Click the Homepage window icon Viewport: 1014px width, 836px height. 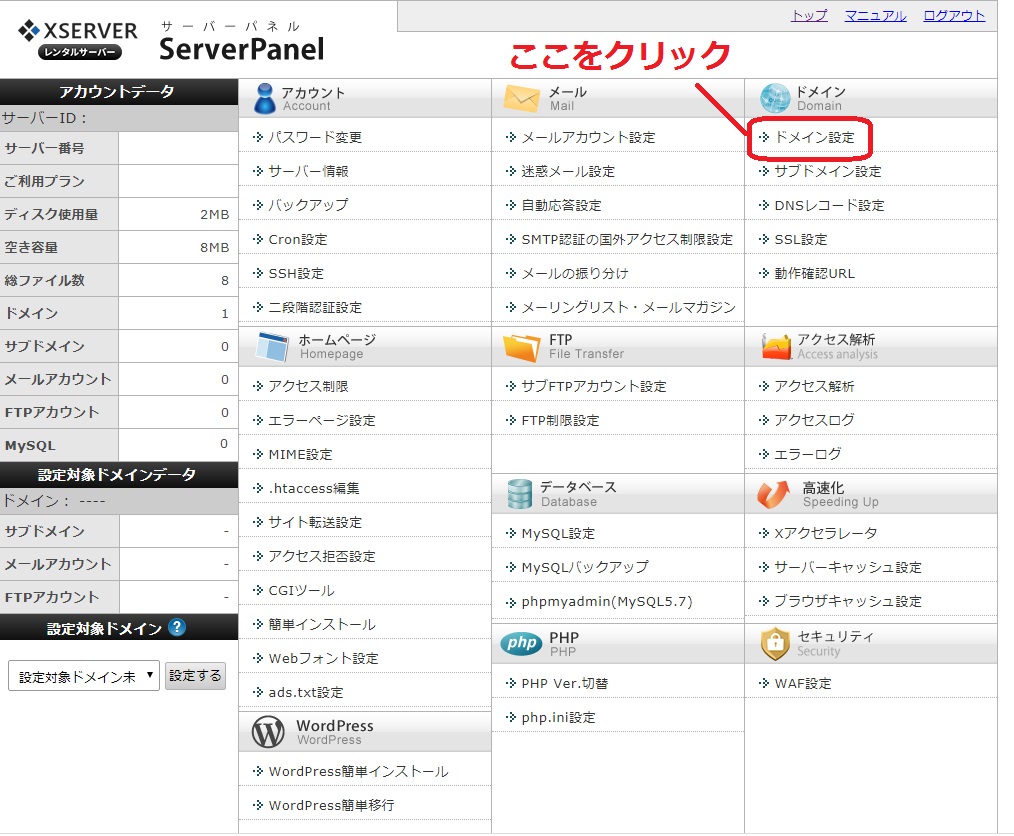click(272, 347)
